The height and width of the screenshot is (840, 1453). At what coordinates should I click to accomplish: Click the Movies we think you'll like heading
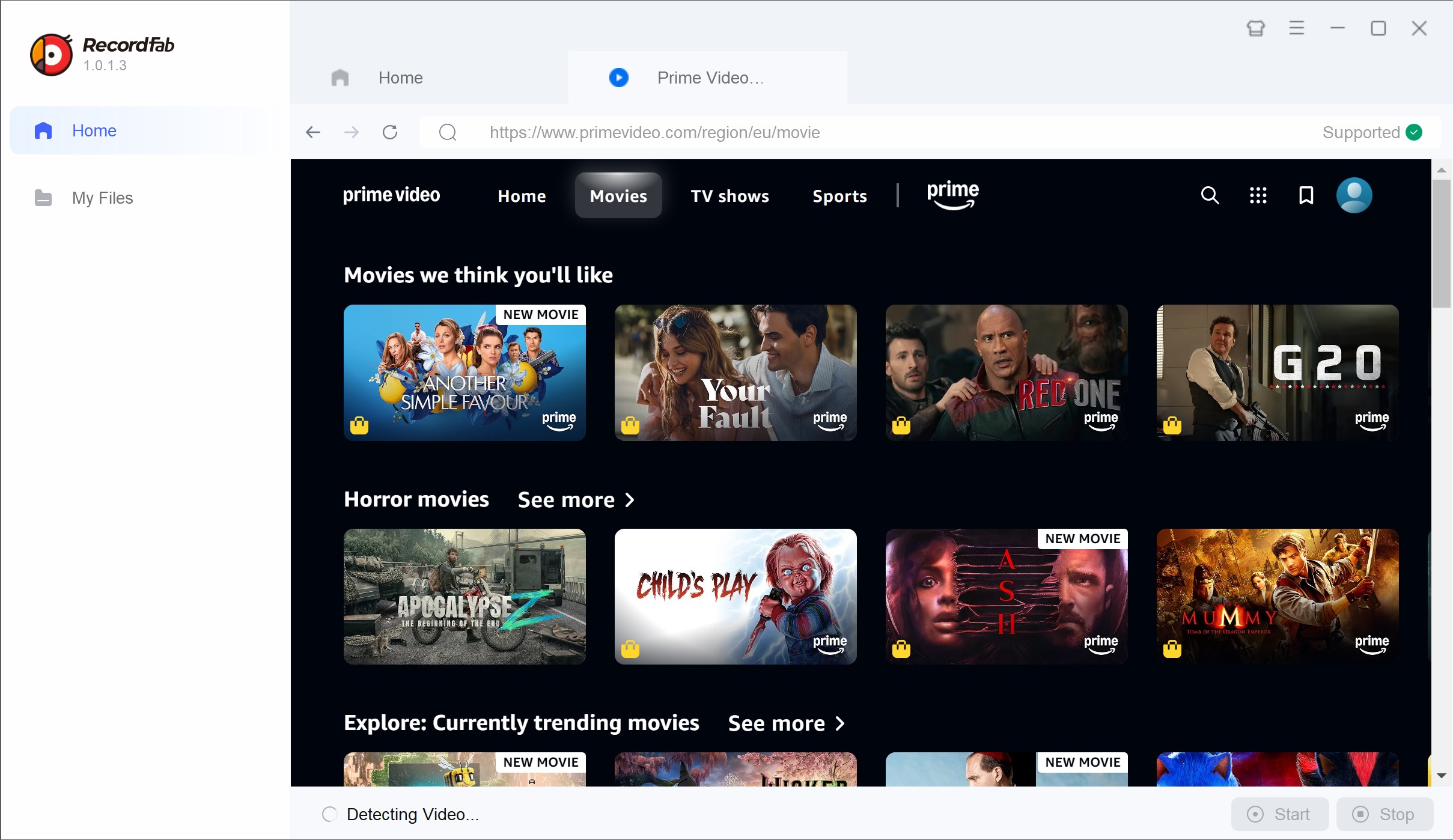[478, 275]
